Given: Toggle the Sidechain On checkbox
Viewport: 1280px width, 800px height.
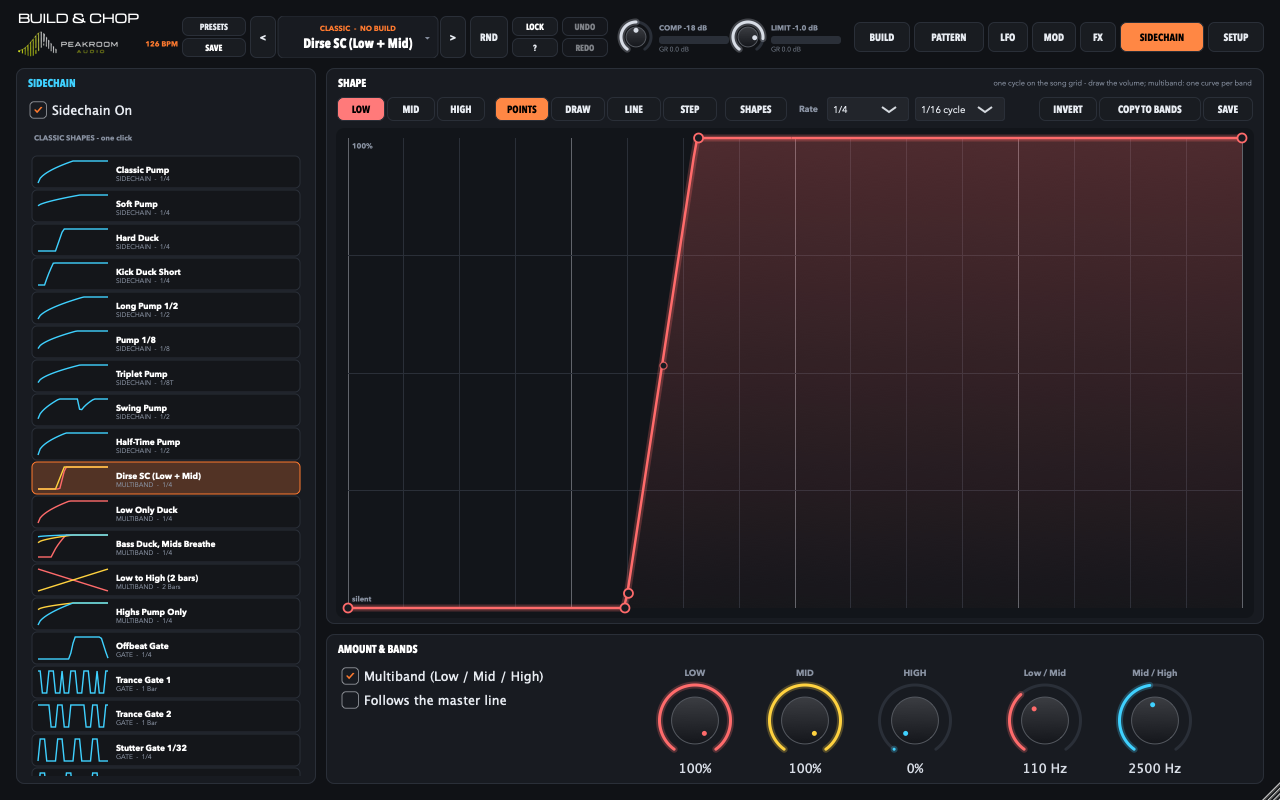Looking at the screenshot, I should (38, 110).
